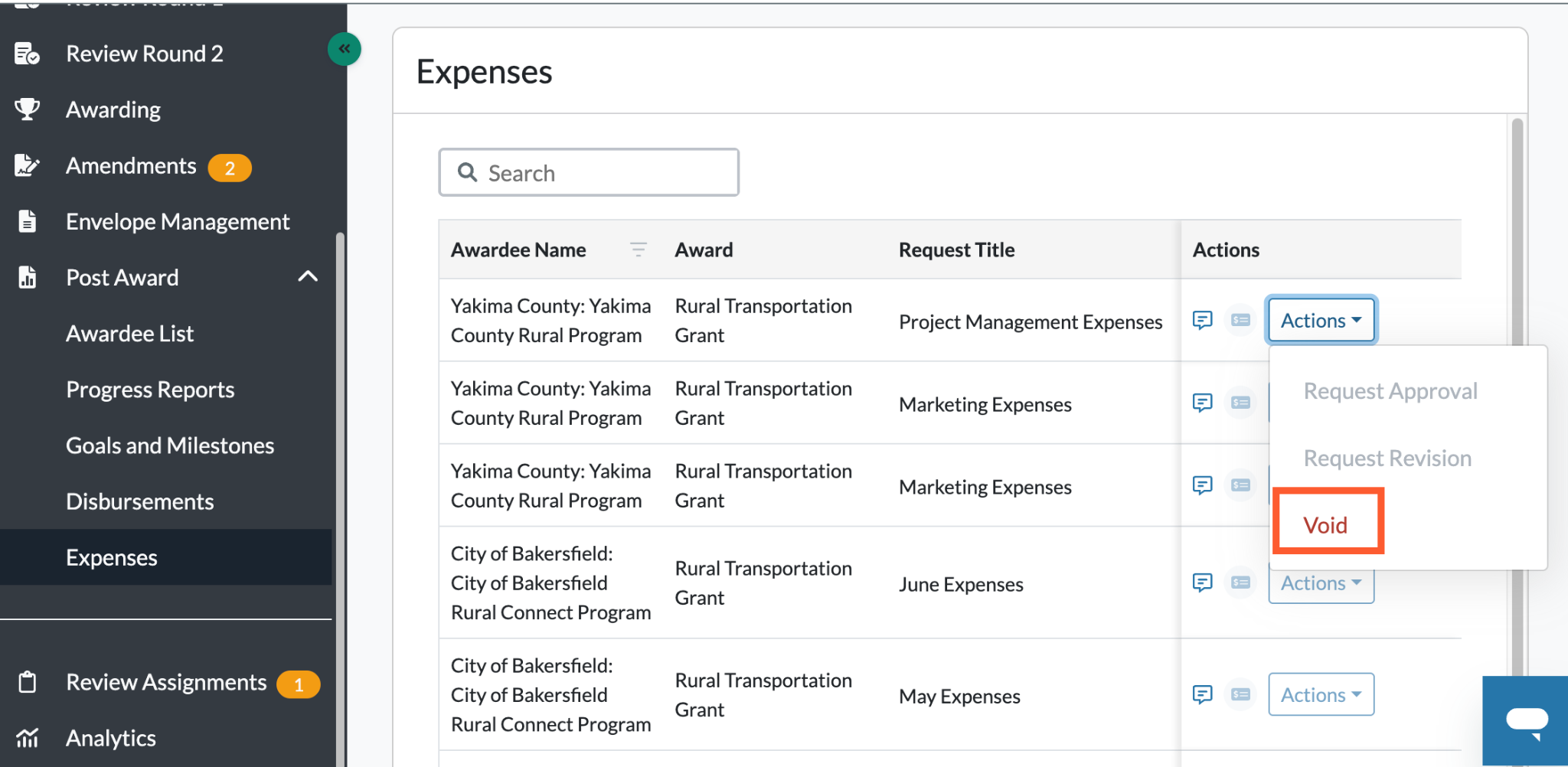Click the May Expenses request title
This screenshot has height=767, width=1568.
959,697
